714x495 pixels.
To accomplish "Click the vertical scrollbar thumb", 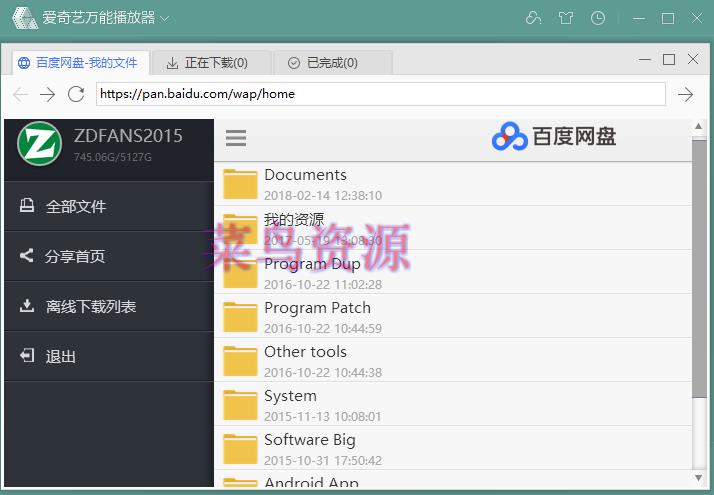I will point(699,269).
